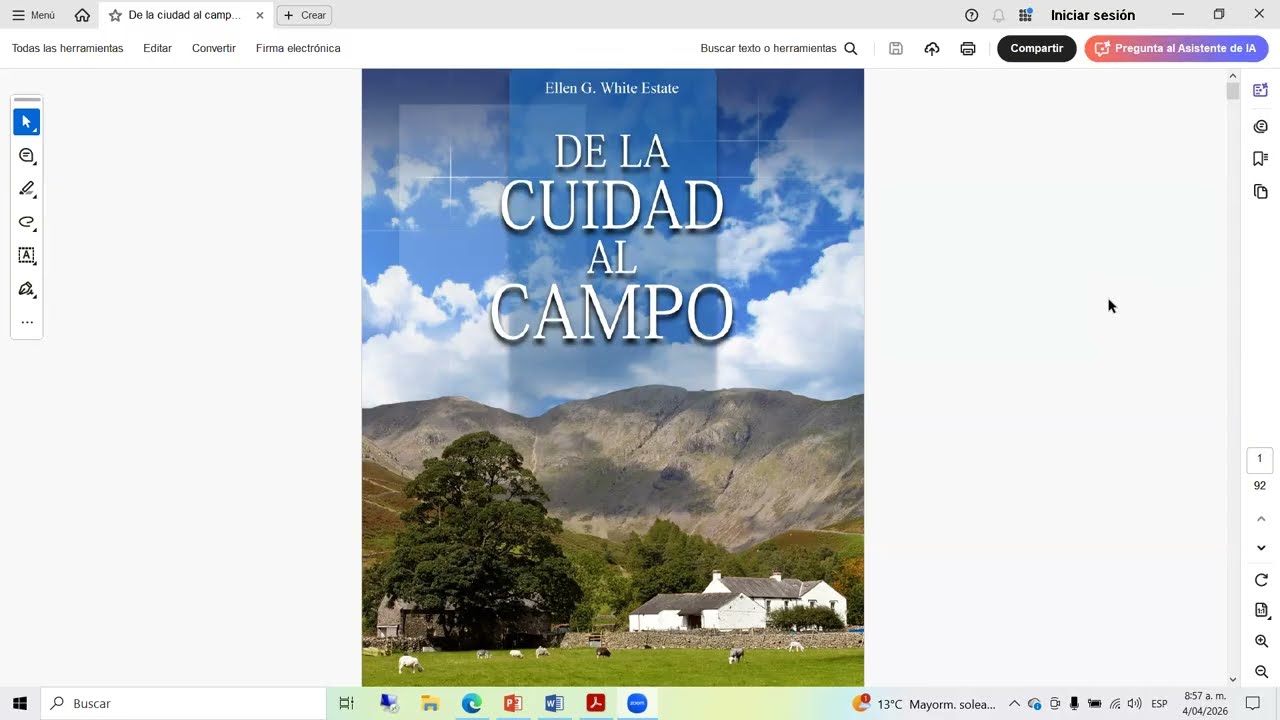Click the volume speaker tray icon
1280x720 pixels.
pyautogui.click(x=1134, y=704)
